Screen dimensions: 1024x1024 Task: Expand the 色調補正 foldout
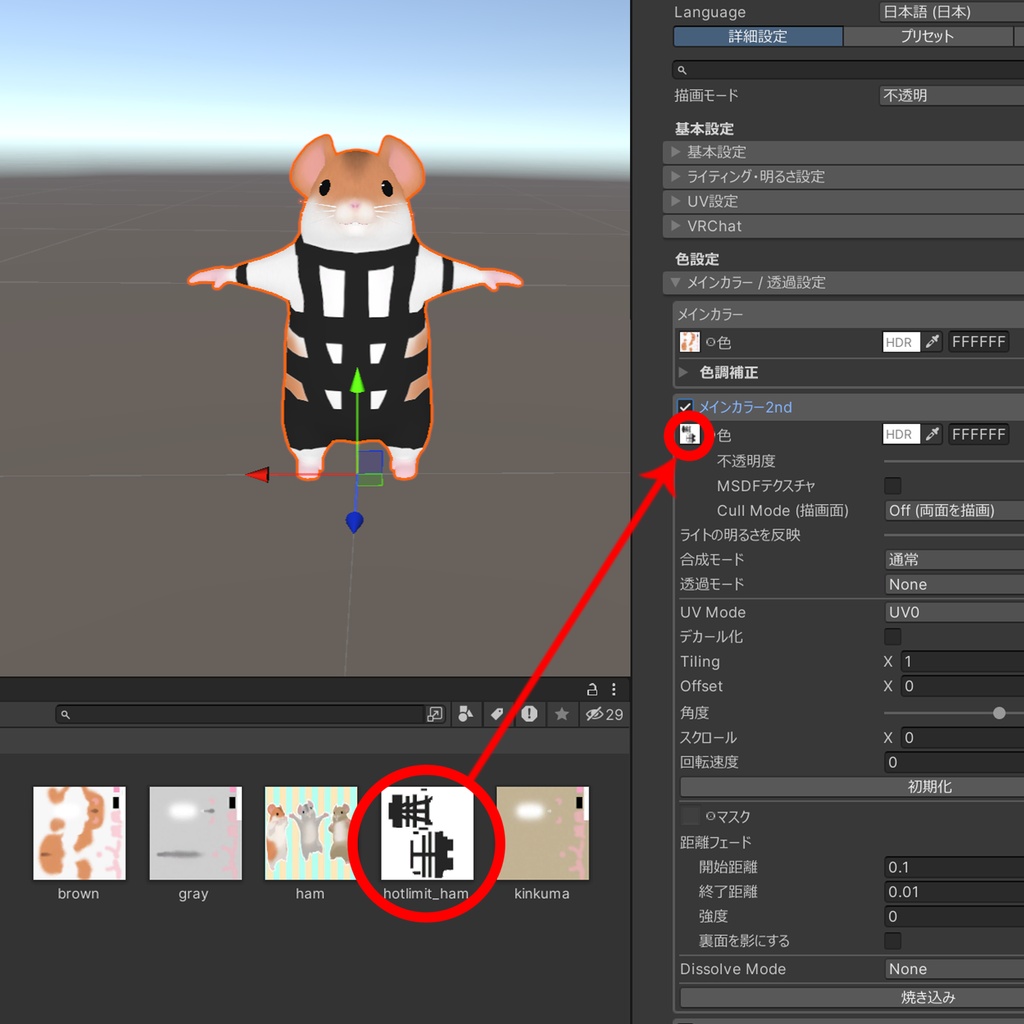[683, 372]
